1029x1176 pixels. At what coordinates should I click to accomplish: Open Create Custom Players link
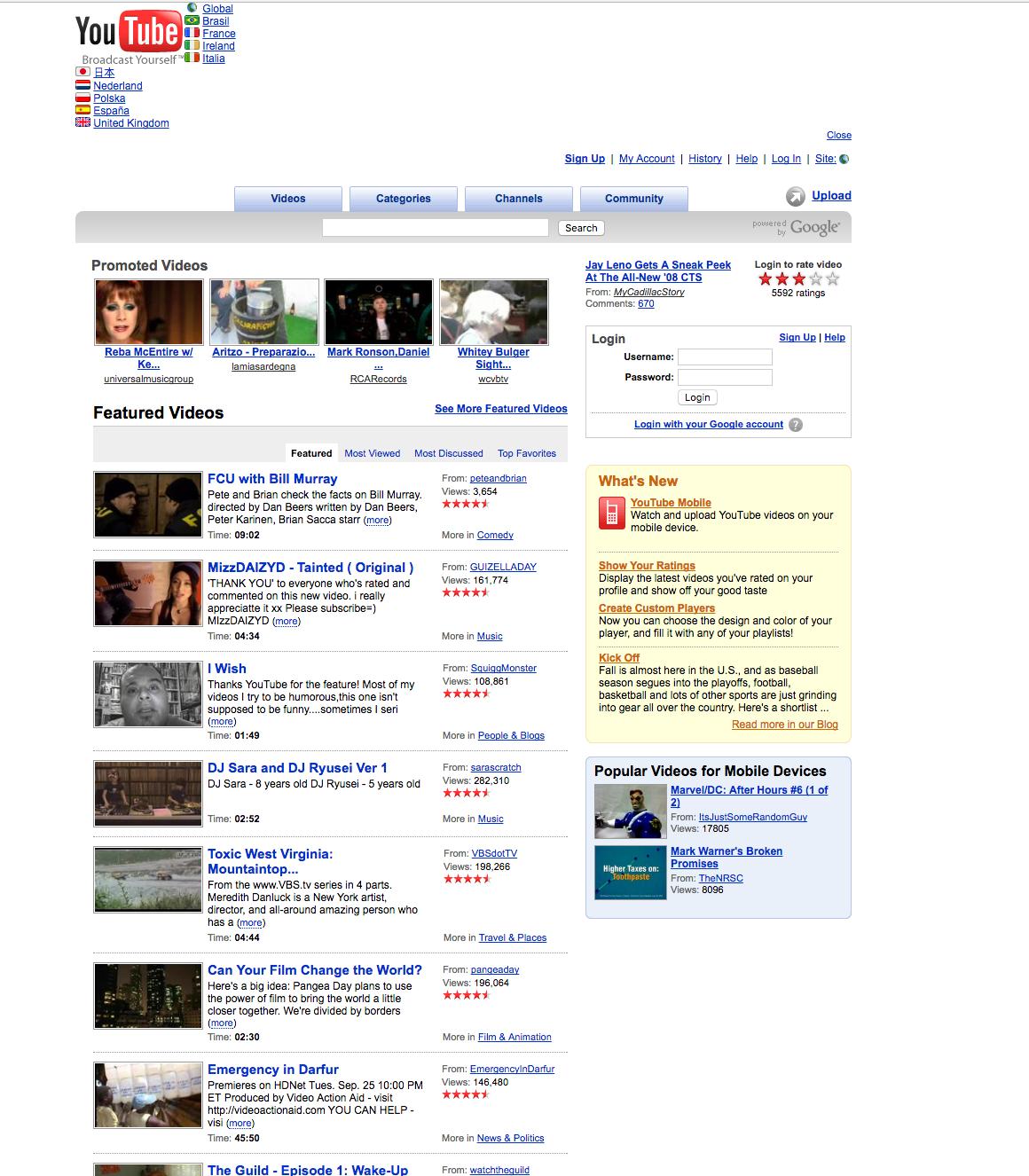point(656,608)
